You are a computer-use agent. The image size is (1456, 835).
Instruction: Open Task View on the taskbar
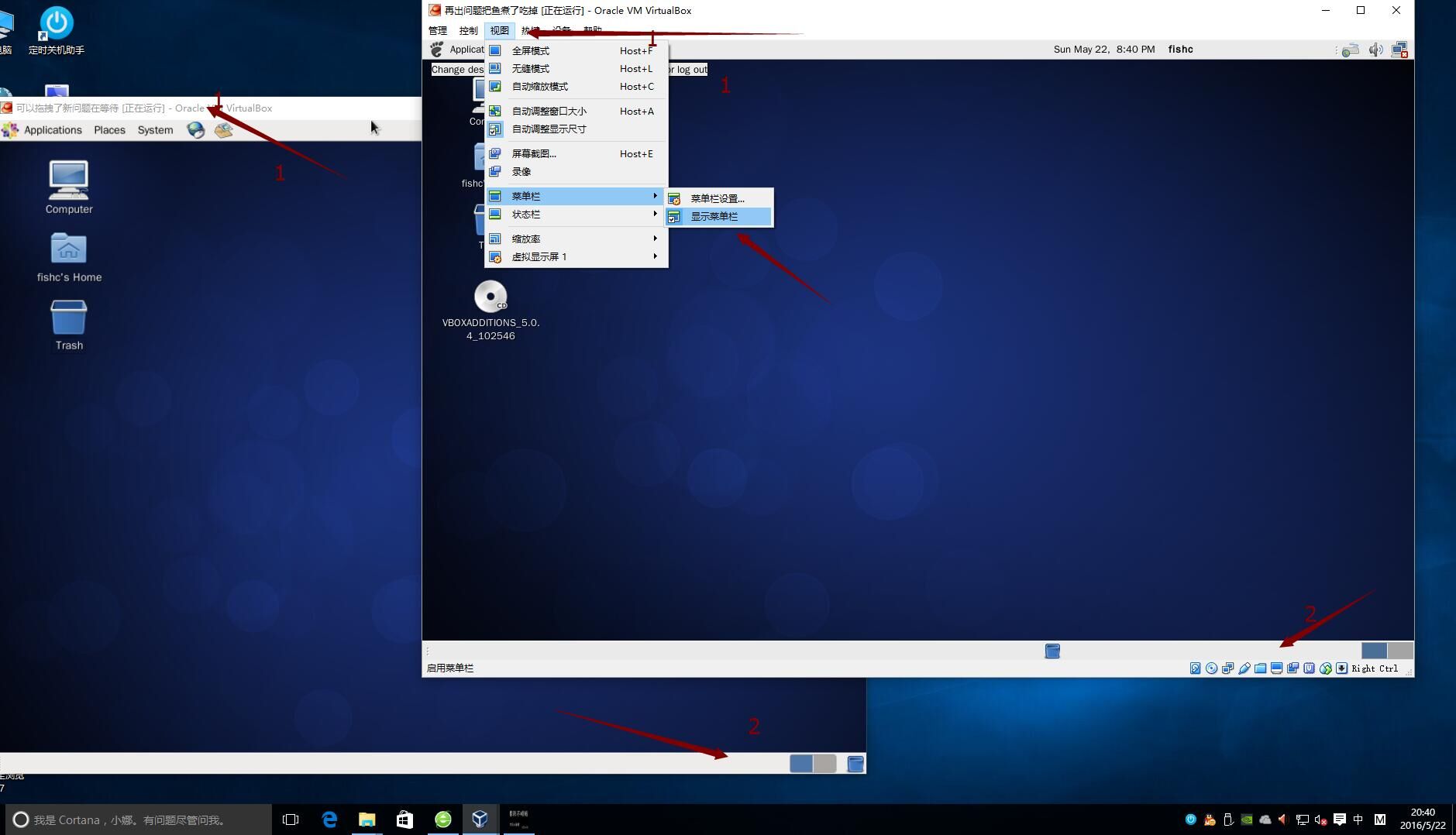click(291, 820)
